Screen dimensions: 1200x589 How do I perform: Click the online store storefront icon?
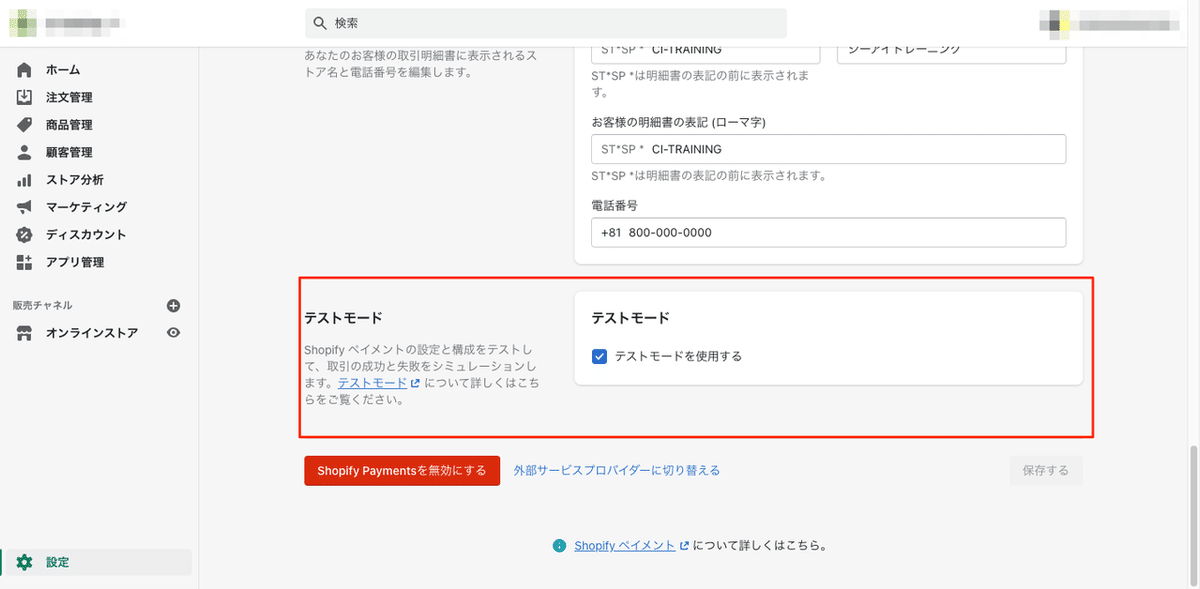[x=24, y=333]
